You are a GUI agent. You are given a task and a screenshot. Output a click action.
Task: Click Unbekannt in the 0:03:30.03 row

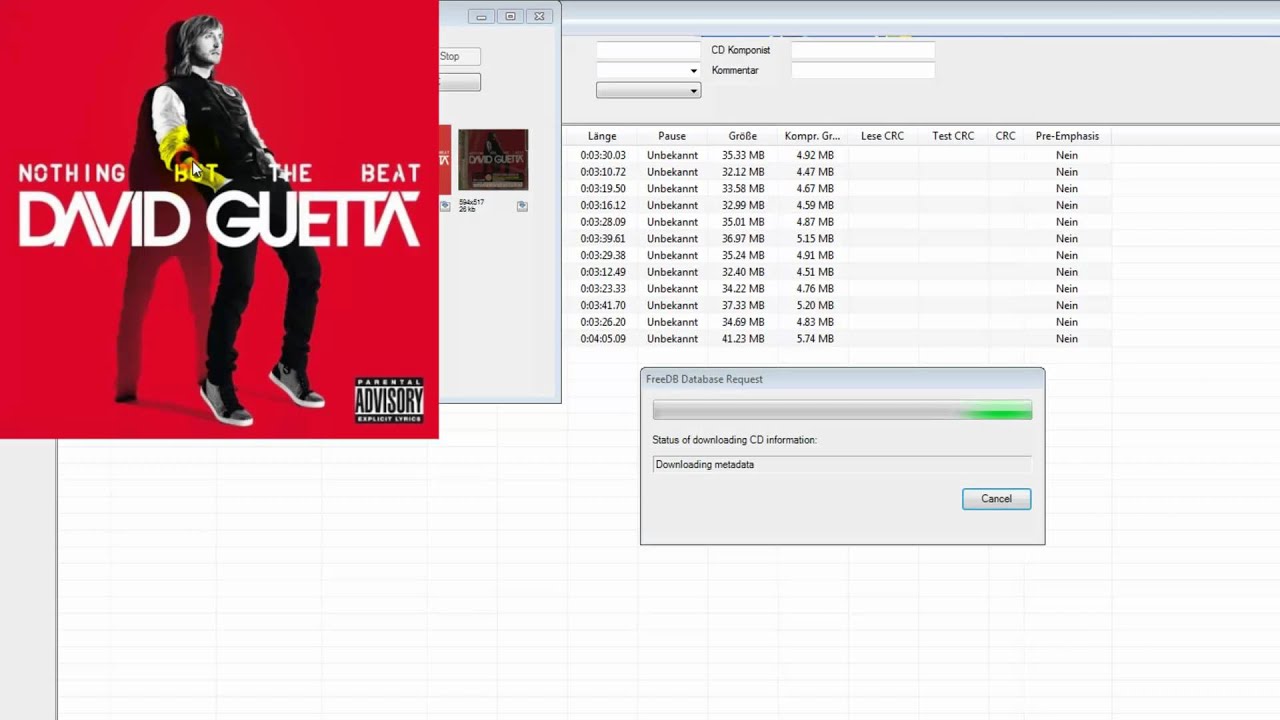(x=672, y=155)
